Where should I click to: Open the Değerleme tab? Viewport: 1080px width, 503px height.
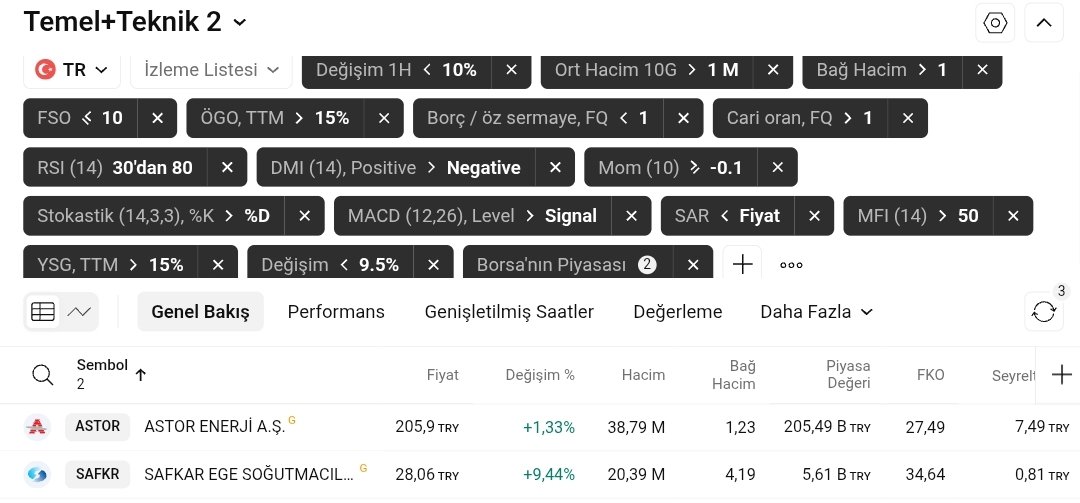coord(677,312)
